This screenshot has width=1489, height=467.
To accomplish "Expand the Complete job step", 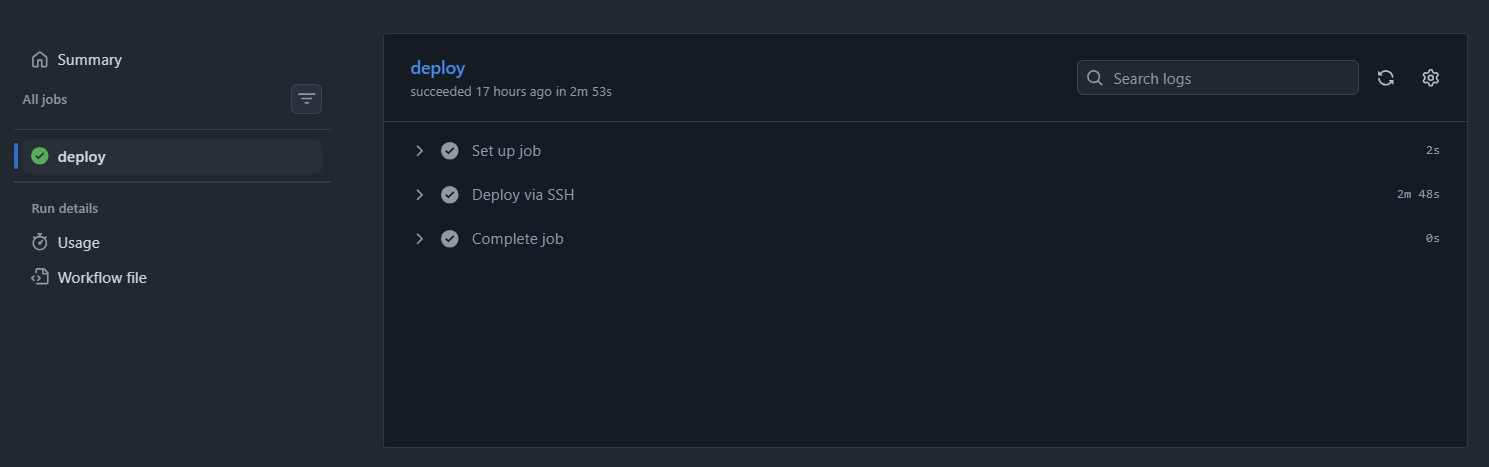I will 420,239.
